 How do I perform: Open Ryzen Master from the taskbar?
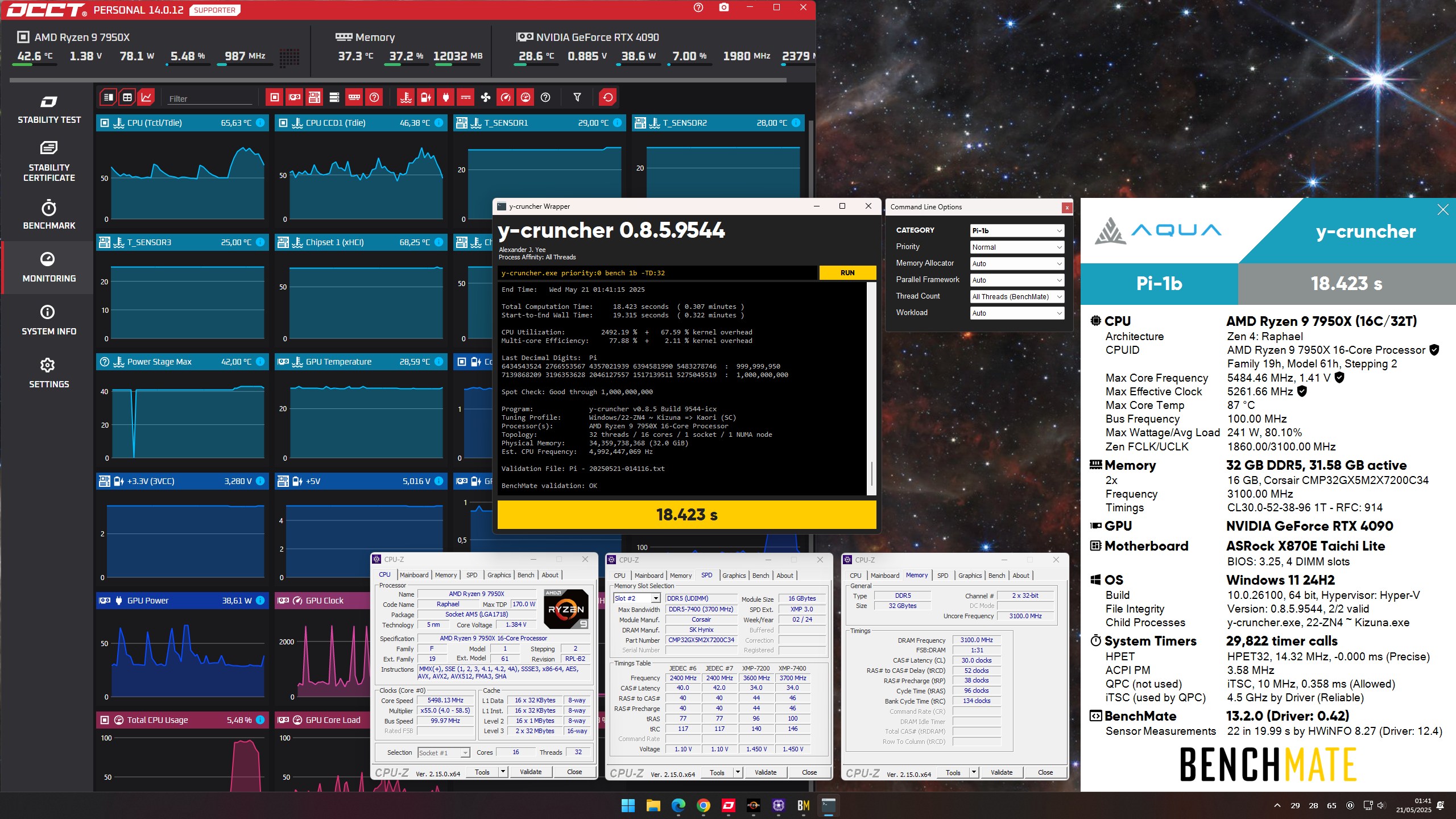[x=753, y=805]
